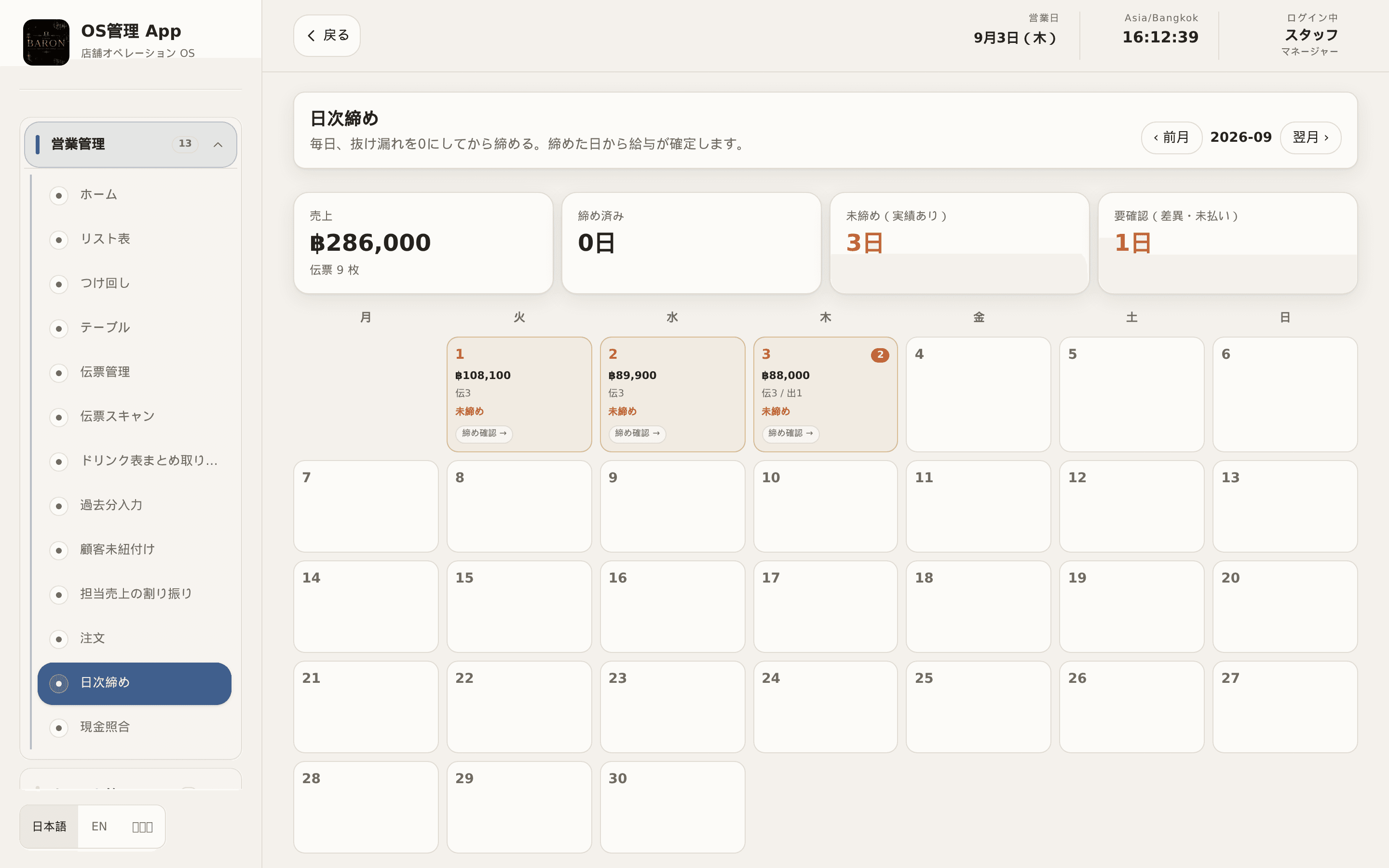Switch to the third language option

click(142, 827)
